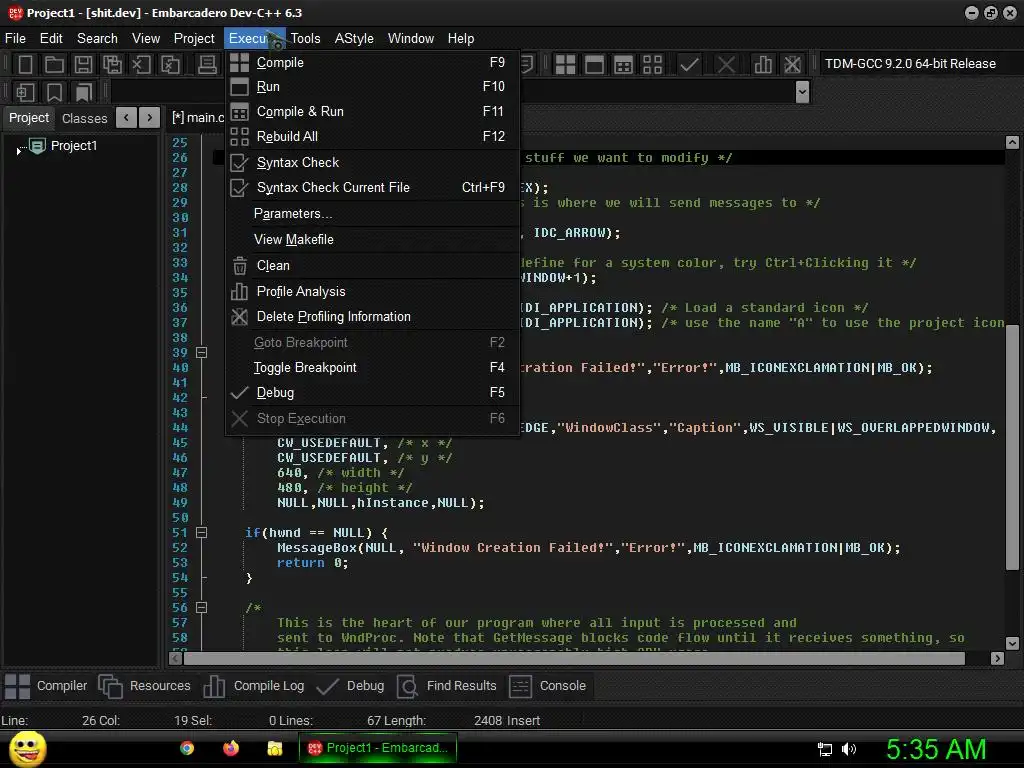Click the Print toolbar icon

click(207, 64)
